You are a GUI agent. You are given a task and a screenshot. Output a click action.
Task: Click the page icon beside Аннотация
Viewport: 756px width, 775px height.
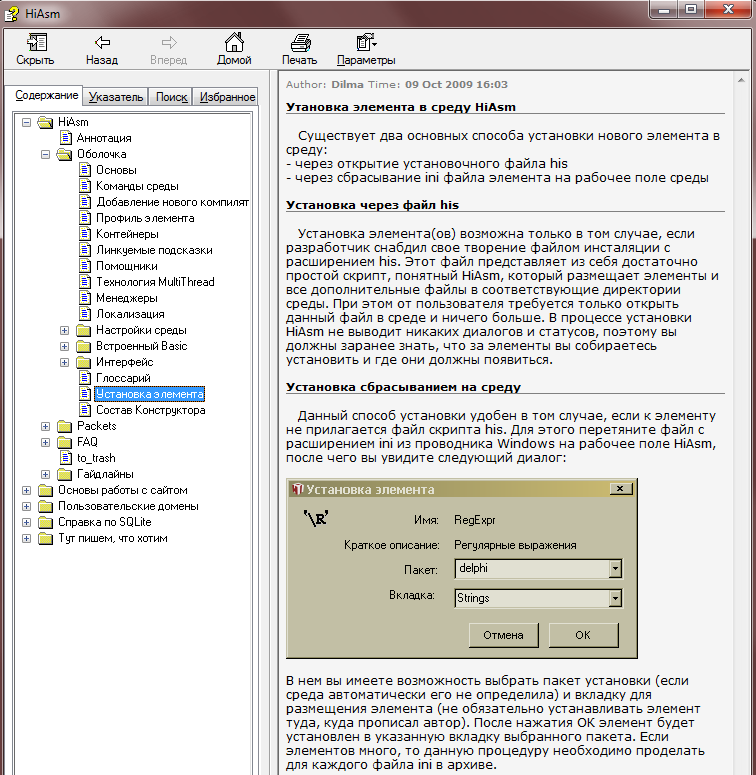coord(66,138)
